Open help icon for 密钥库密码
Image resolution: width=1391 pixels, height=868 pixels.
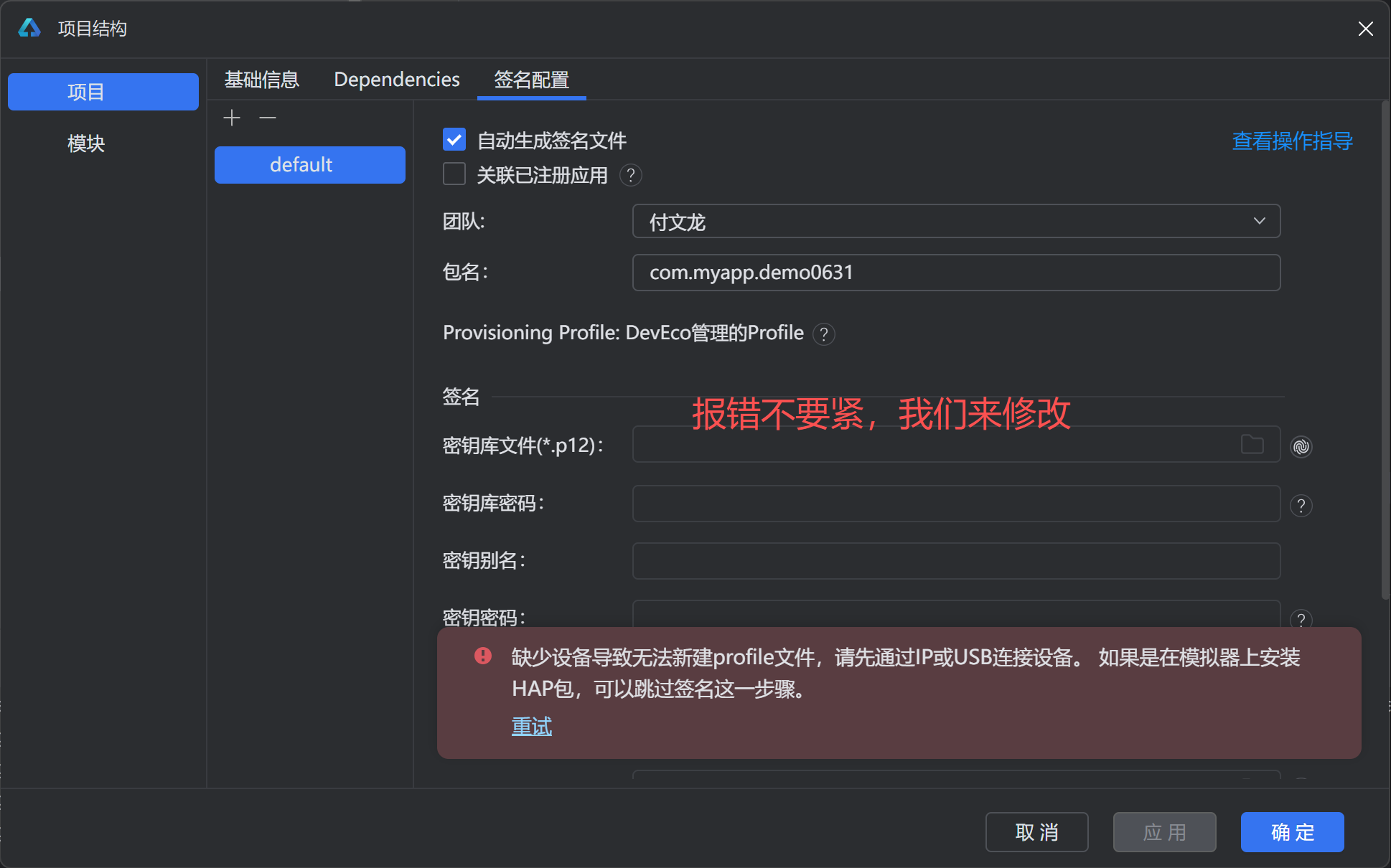[1301, 505]
